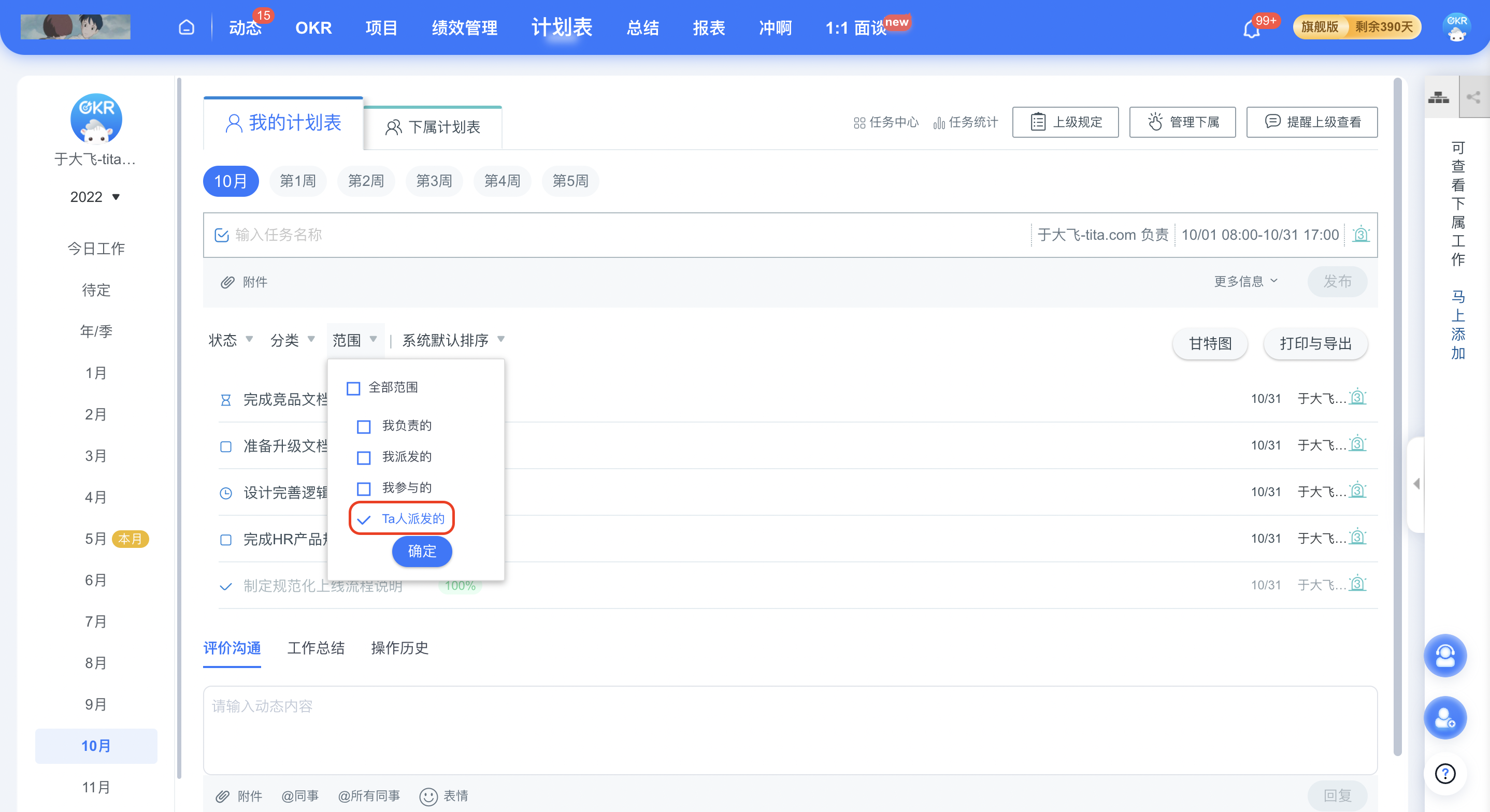Click the add user floating button
The width and height of the screenshot is (1490, 812).
pos(1445,717)
